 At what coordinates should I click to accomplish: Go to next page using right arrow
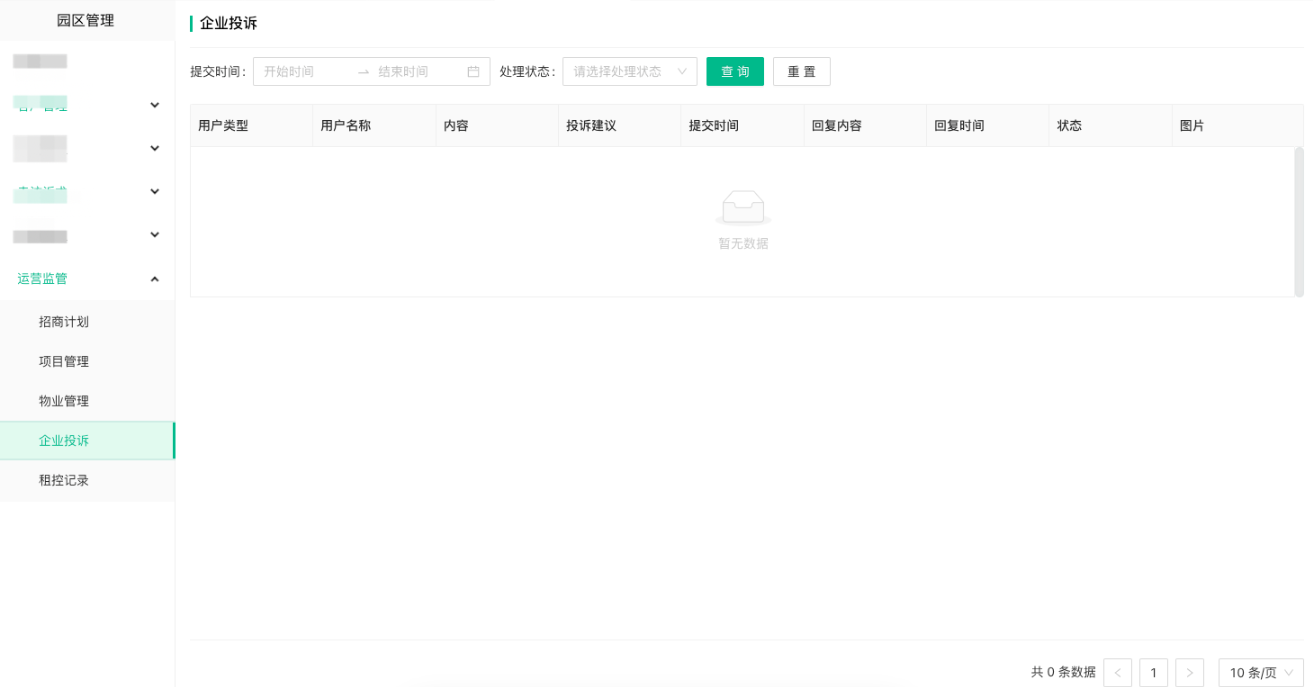click(x=1190, y=673)
